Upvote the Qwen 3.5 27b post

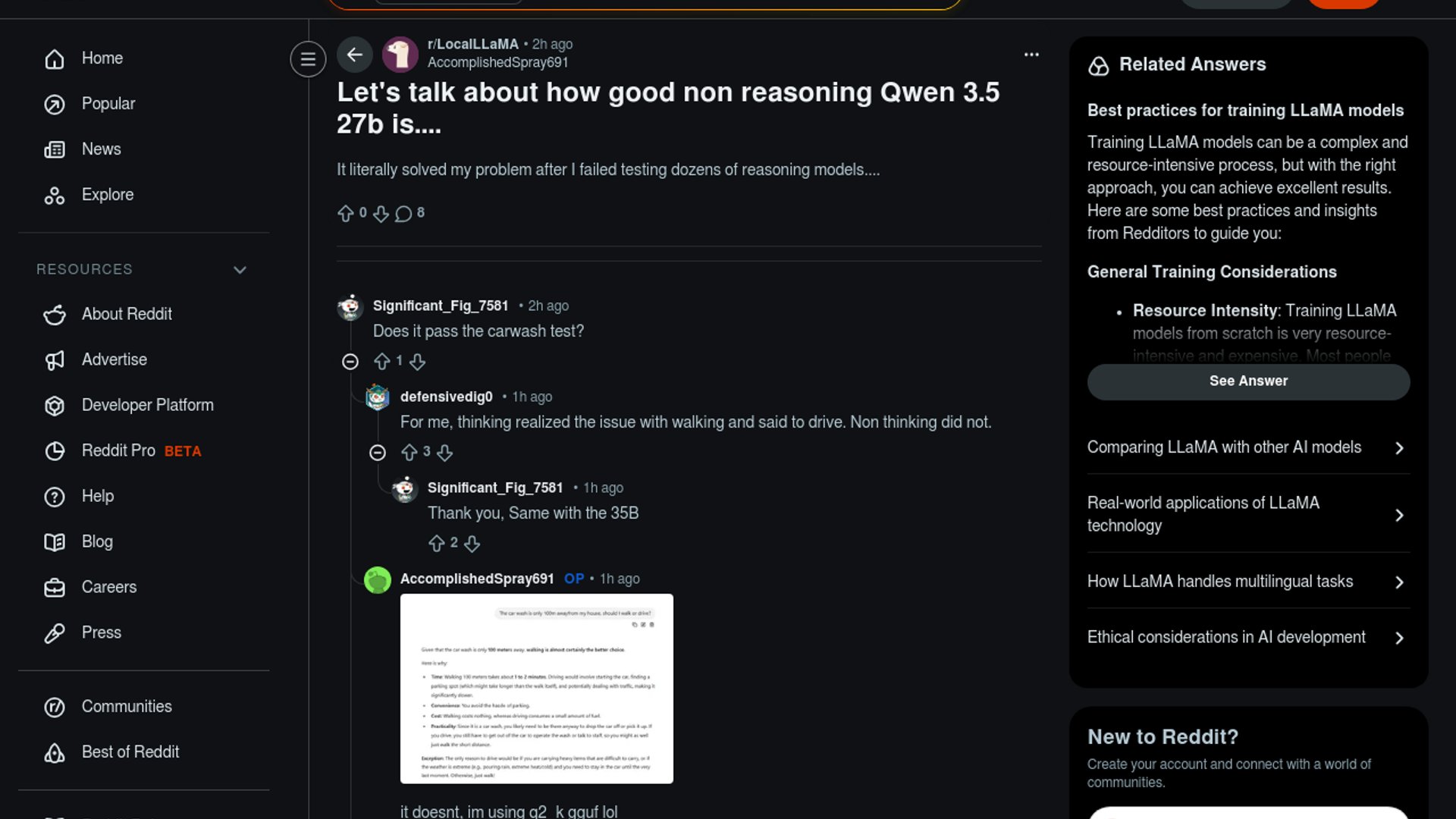pos(346,214)
